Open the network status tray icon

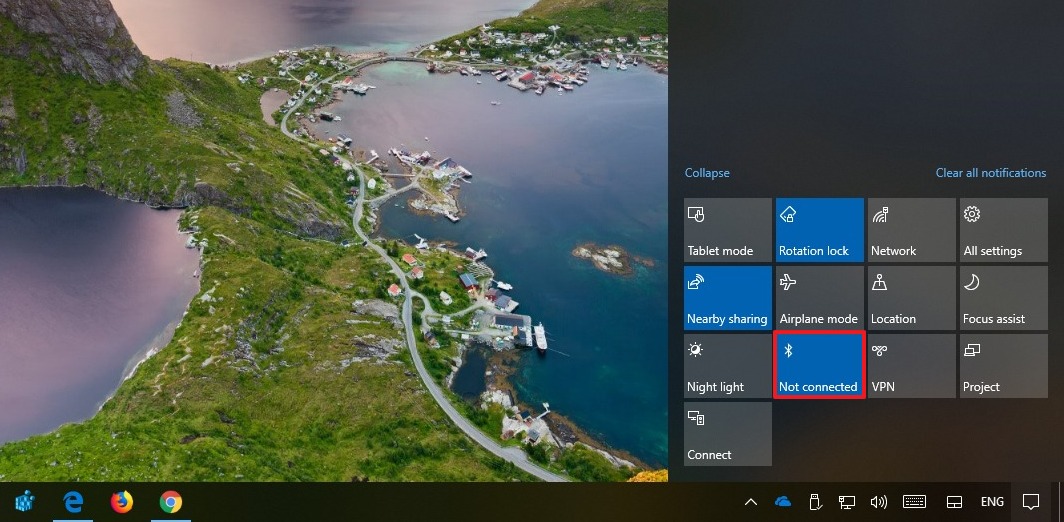click(x=847, y=502)
